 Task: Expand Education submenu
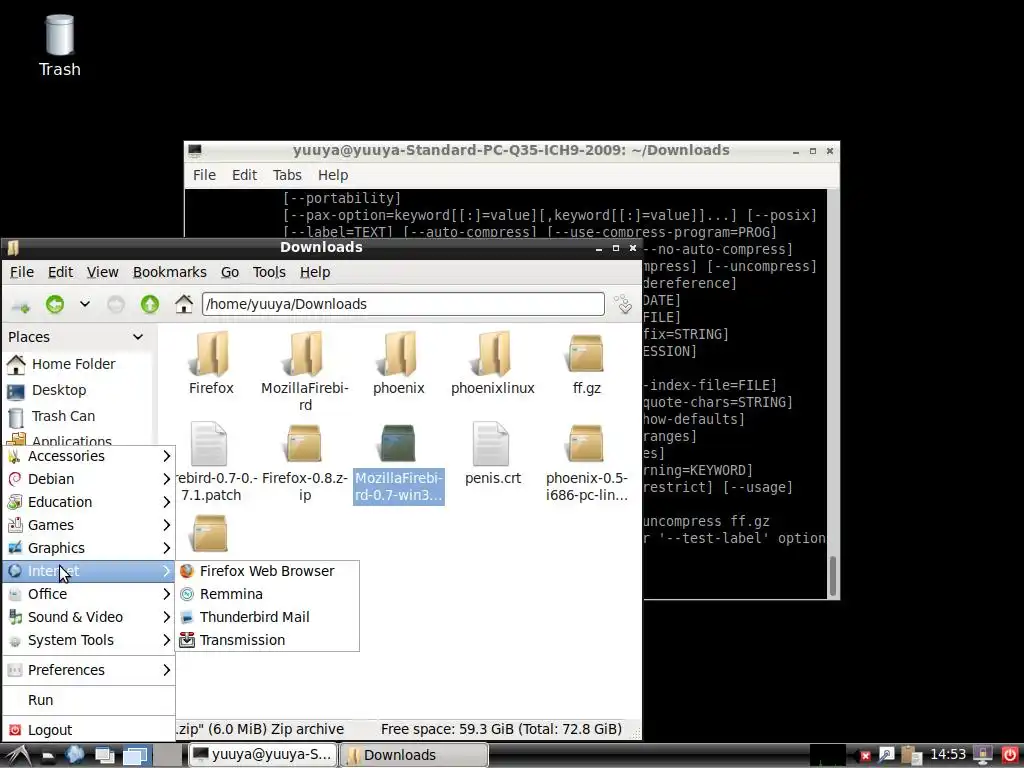(x=89, y=502)
